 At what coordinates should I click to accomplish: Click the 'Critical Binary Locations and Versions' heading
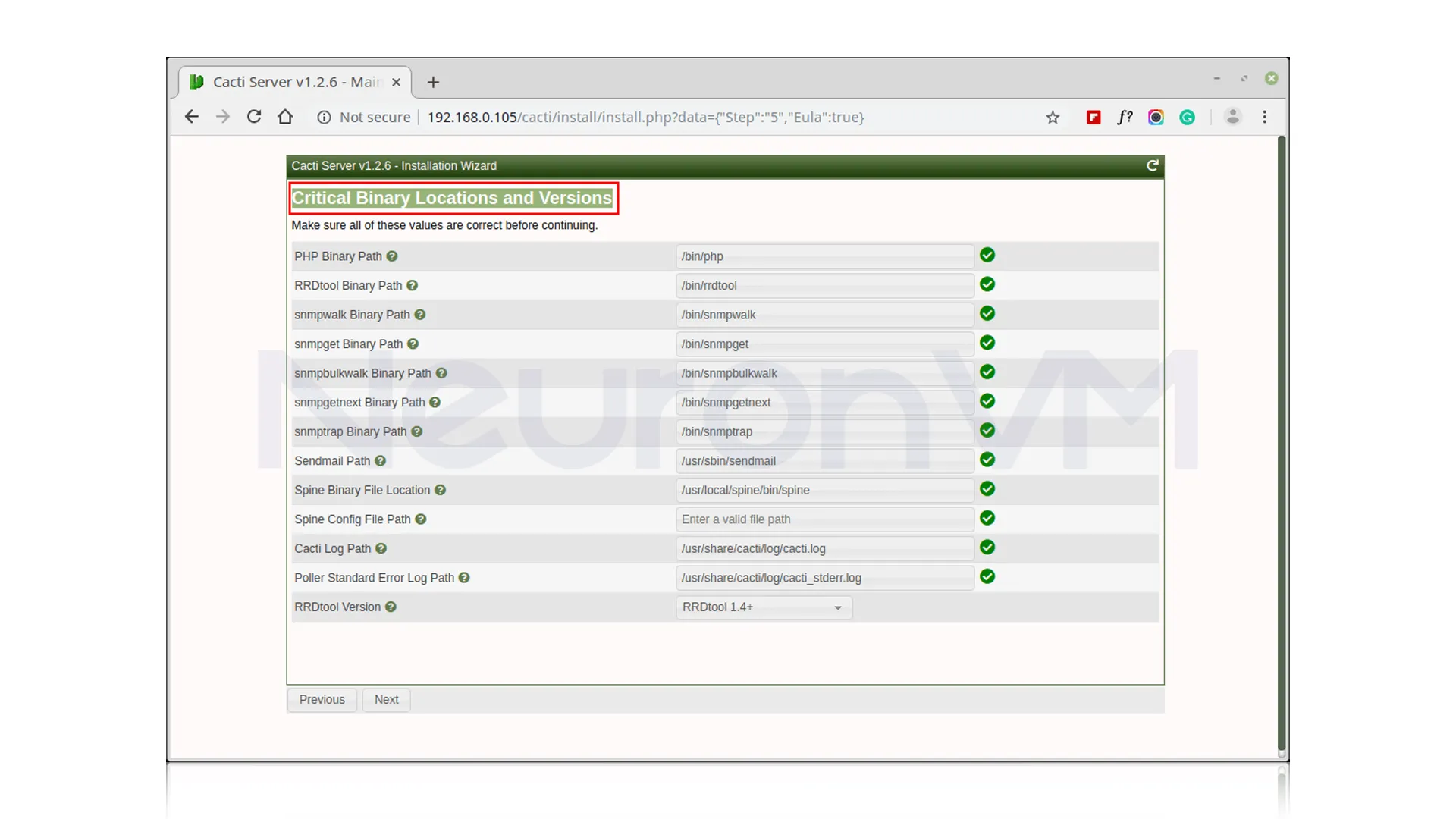pos(452,198)
